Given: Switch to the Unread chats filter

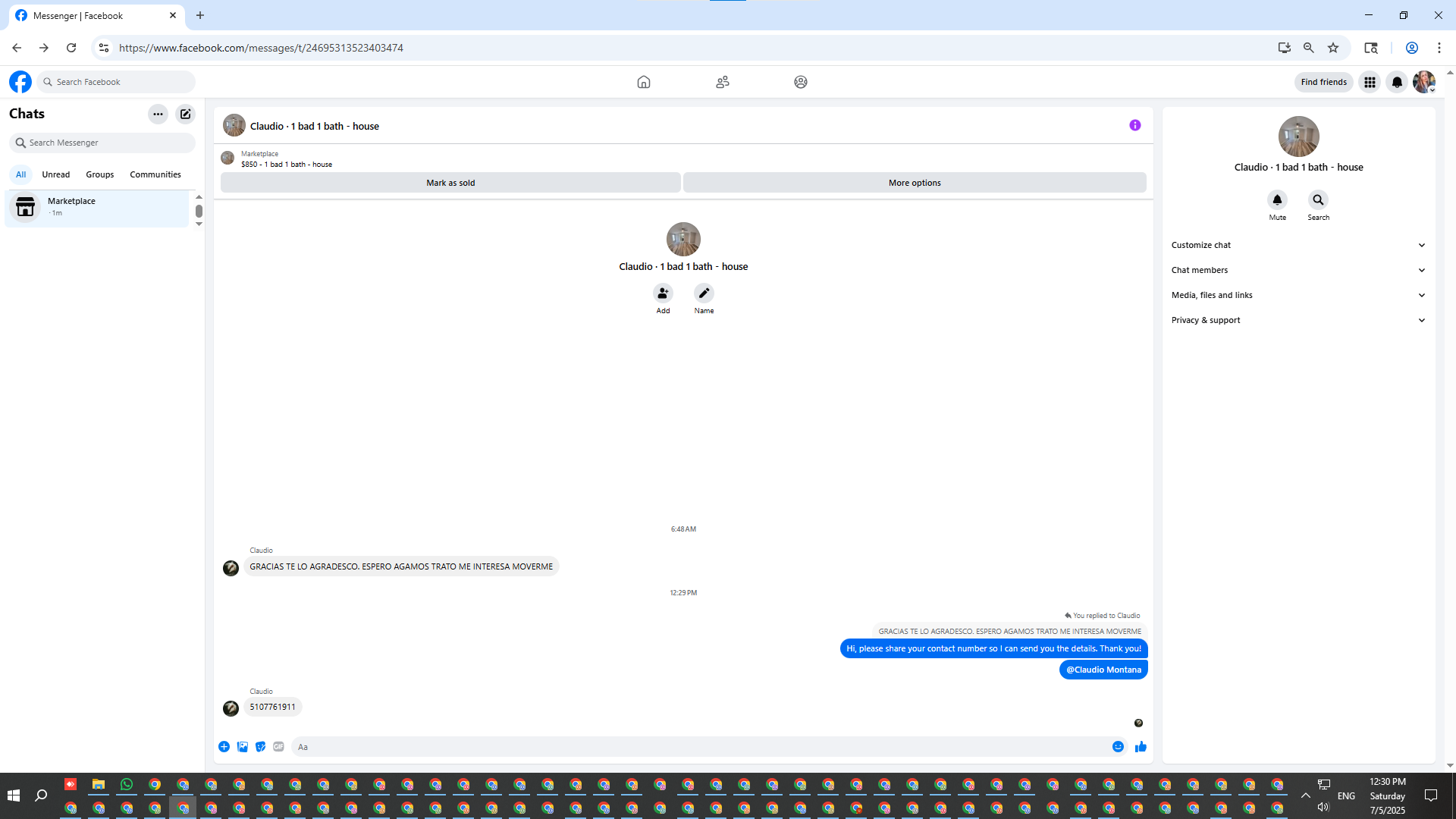Looking at the screenshot, I should point(55,174).
